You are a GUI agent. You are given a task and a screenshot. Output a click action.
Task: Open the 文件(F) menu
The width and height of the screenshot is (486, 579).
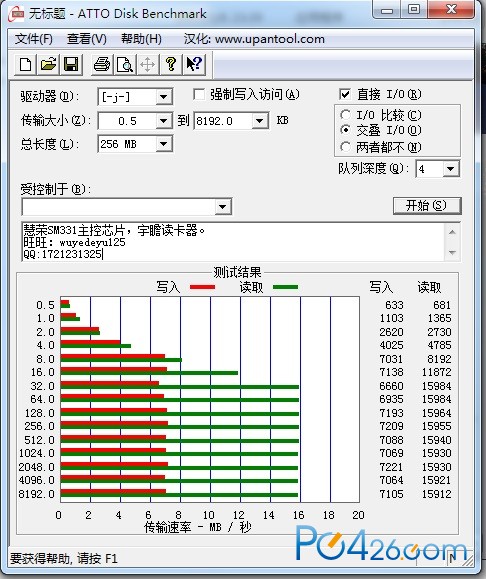click(34, 39)
